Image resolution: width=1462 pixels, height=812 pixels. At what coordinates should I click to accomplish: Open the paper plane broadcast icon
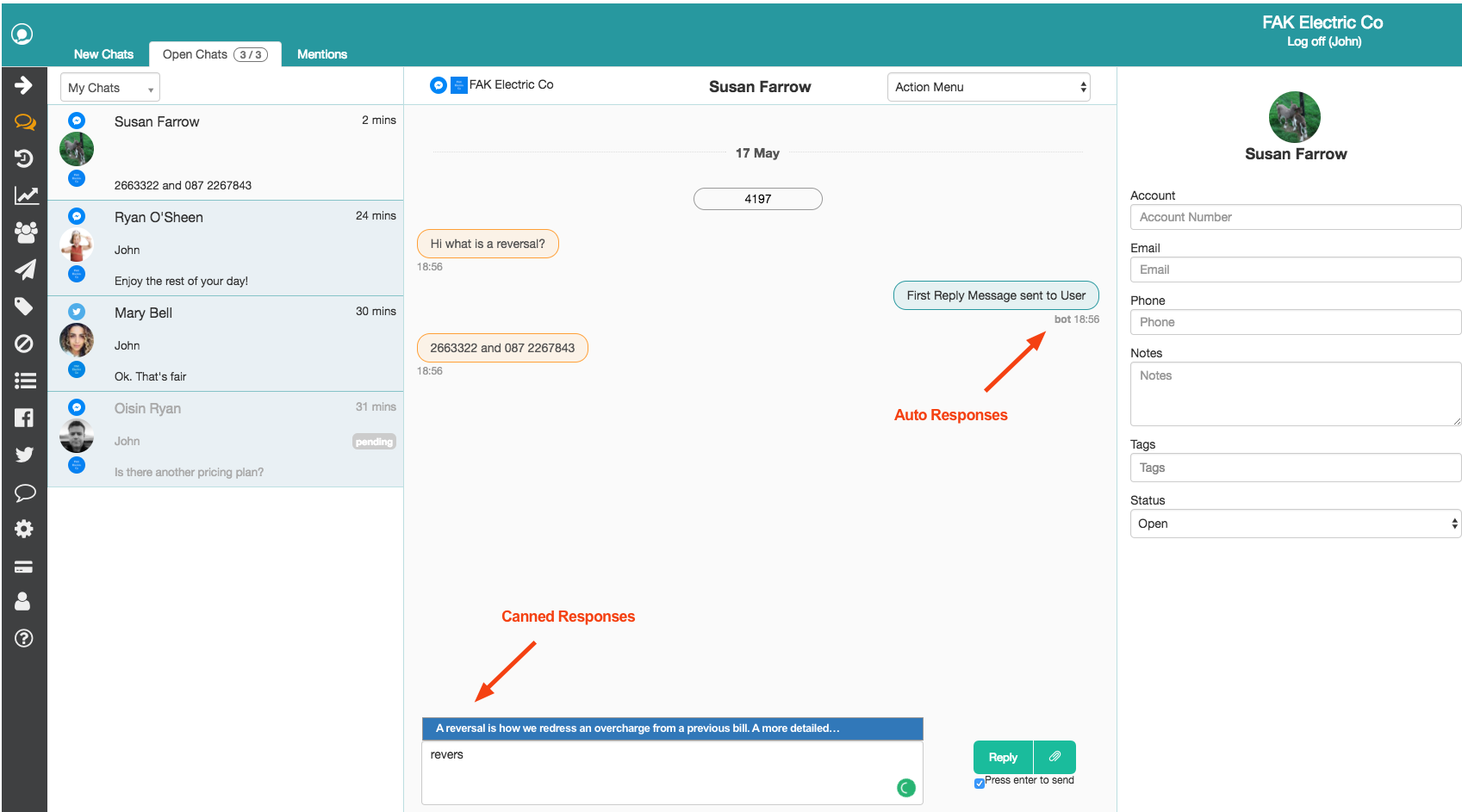tap(25, 270)
